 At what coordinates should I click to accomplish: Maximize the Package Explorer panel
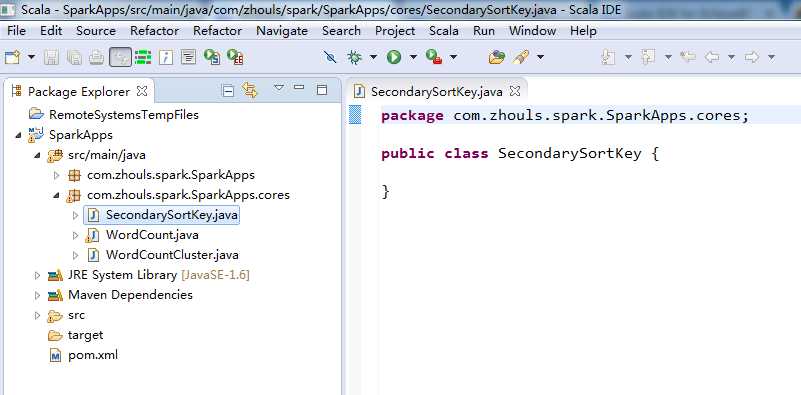pos(322,90)
